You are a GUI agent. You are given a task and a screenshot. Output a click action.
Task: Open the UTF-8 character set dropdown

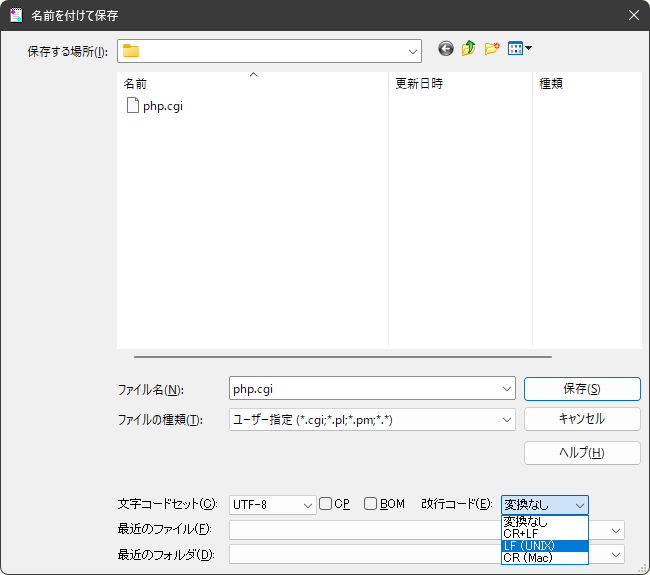coord(308,505)
